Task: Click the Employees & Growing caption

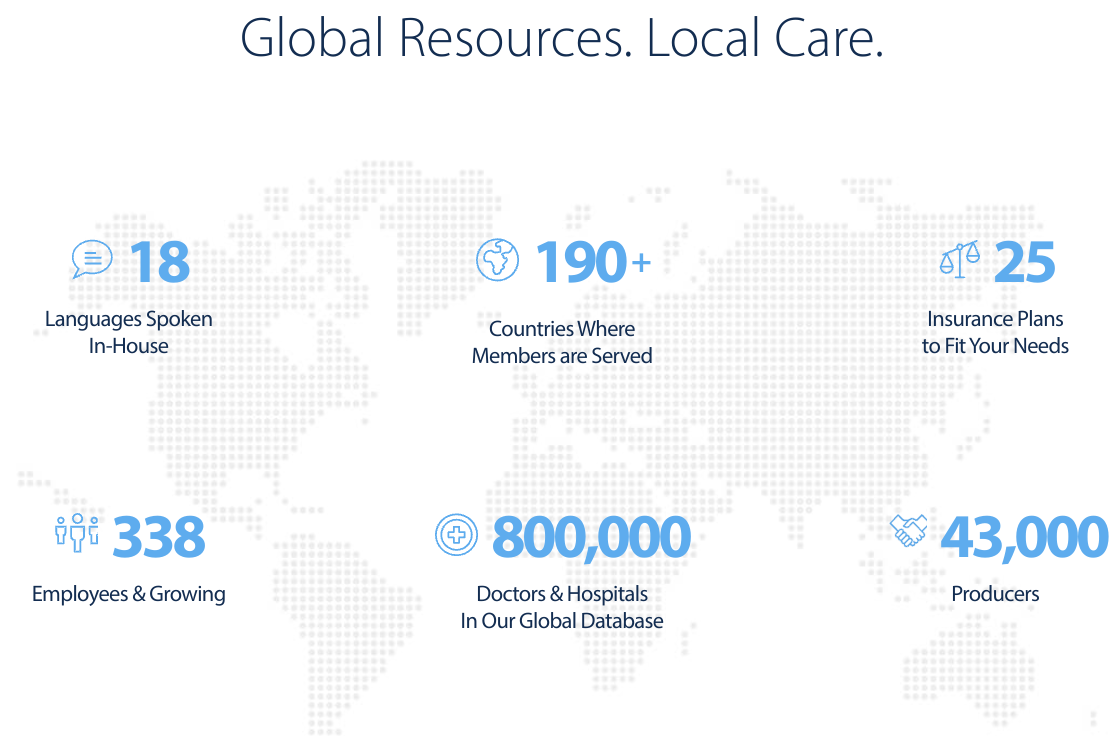Action: point(128,593)
